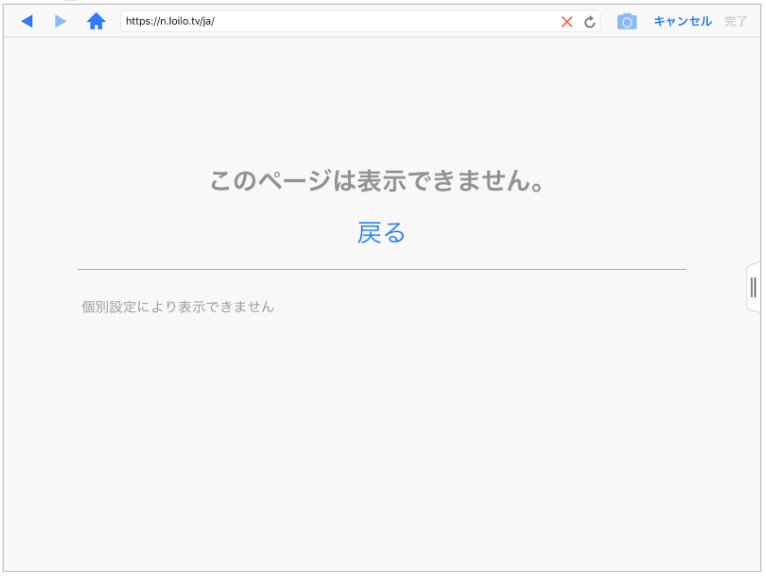Go forward with the right arrow icon
This screenshot has height=577, width=766.
click(61, 21)
